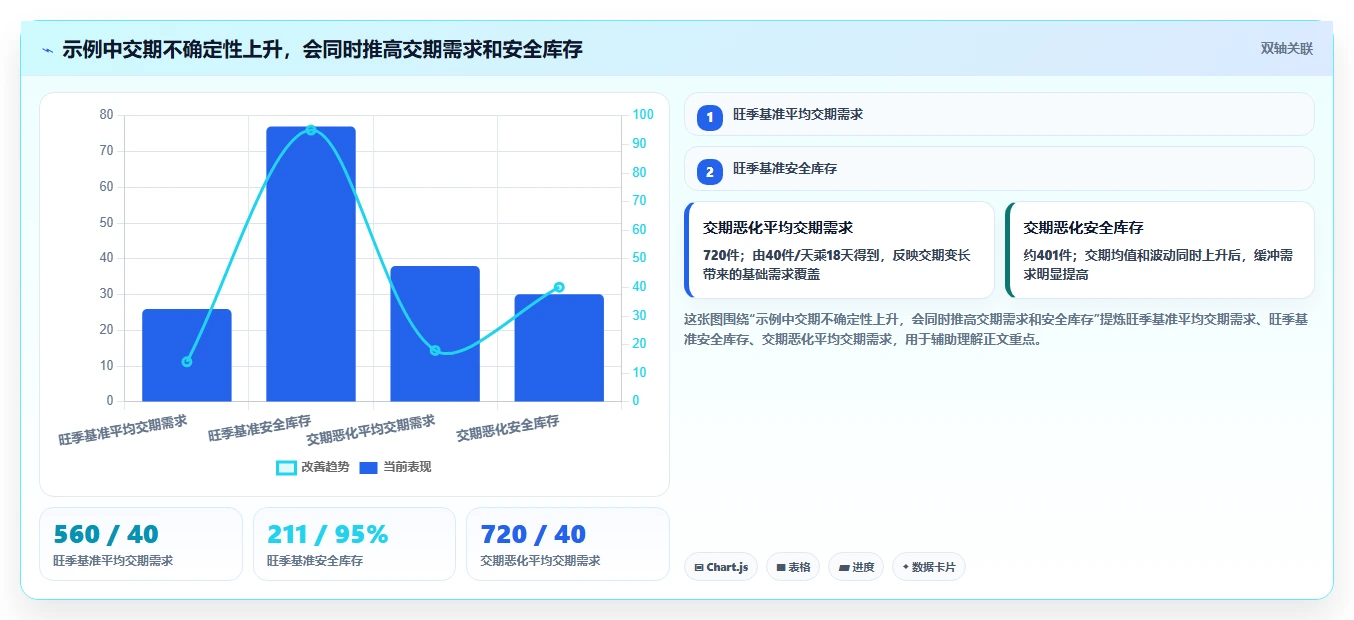
Task: Select the tallest 旺季基准安全库存 bar
Action: click(x=311, y=264)
